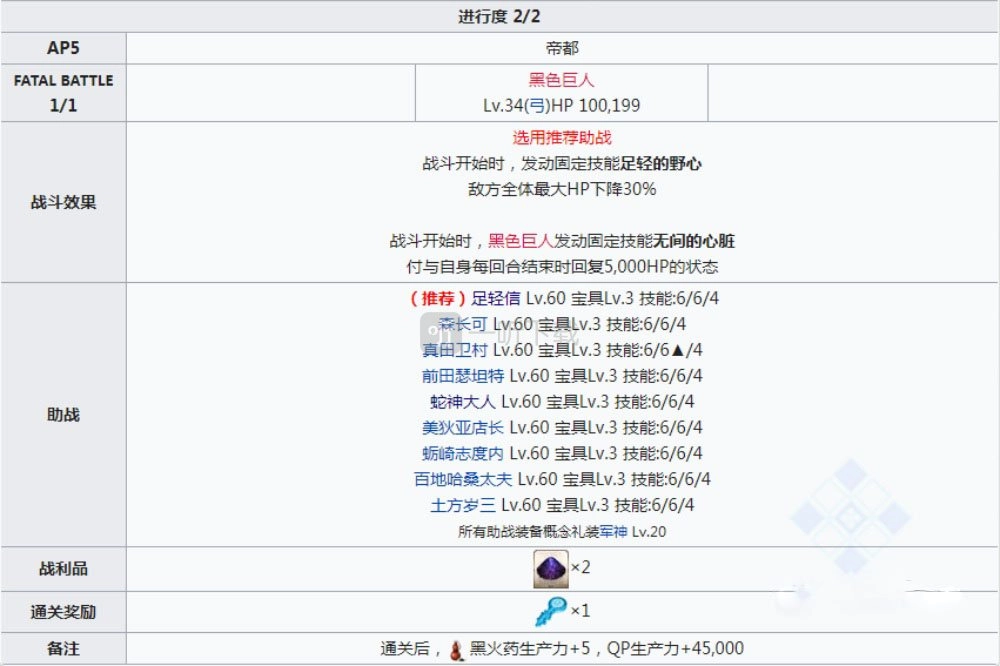This screenshot has height=666, width=1000.
Task: Click the red 选用推荐助战 text
Action: point(561,138)
